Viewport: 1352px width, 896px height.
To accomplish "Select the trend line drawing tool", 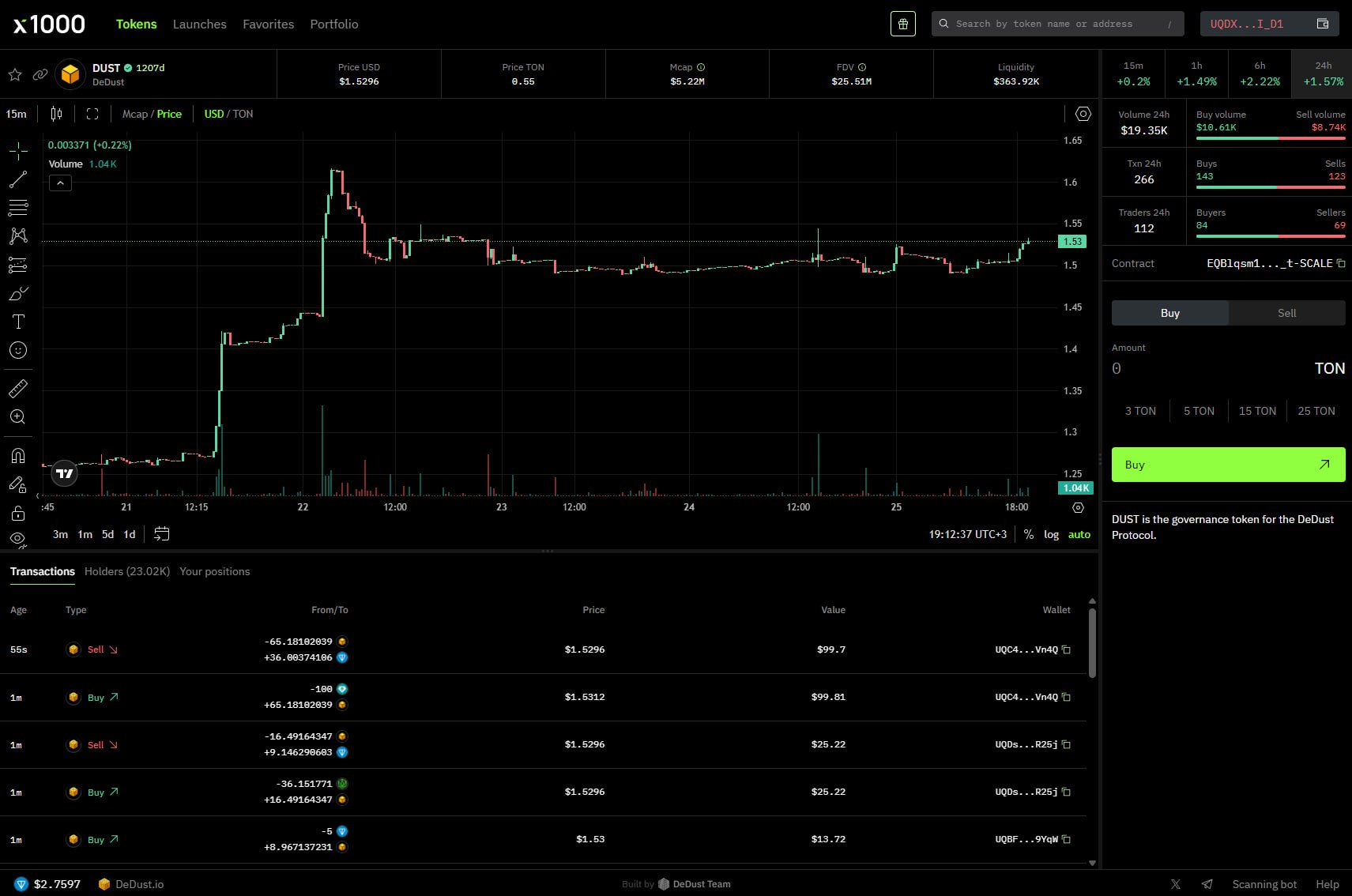I will pos(18,179).
